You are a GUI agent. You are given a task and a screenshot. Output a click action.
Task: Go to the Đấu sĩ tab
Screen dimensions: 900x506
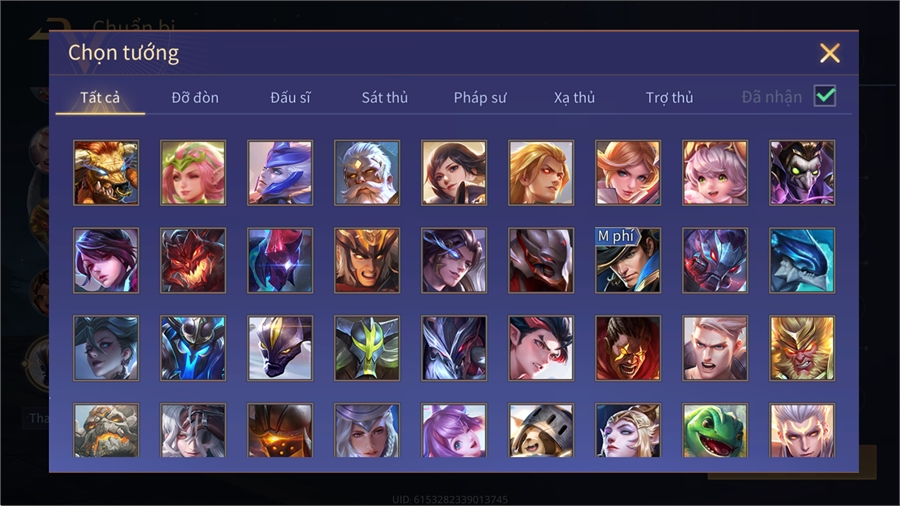point(290,98)
